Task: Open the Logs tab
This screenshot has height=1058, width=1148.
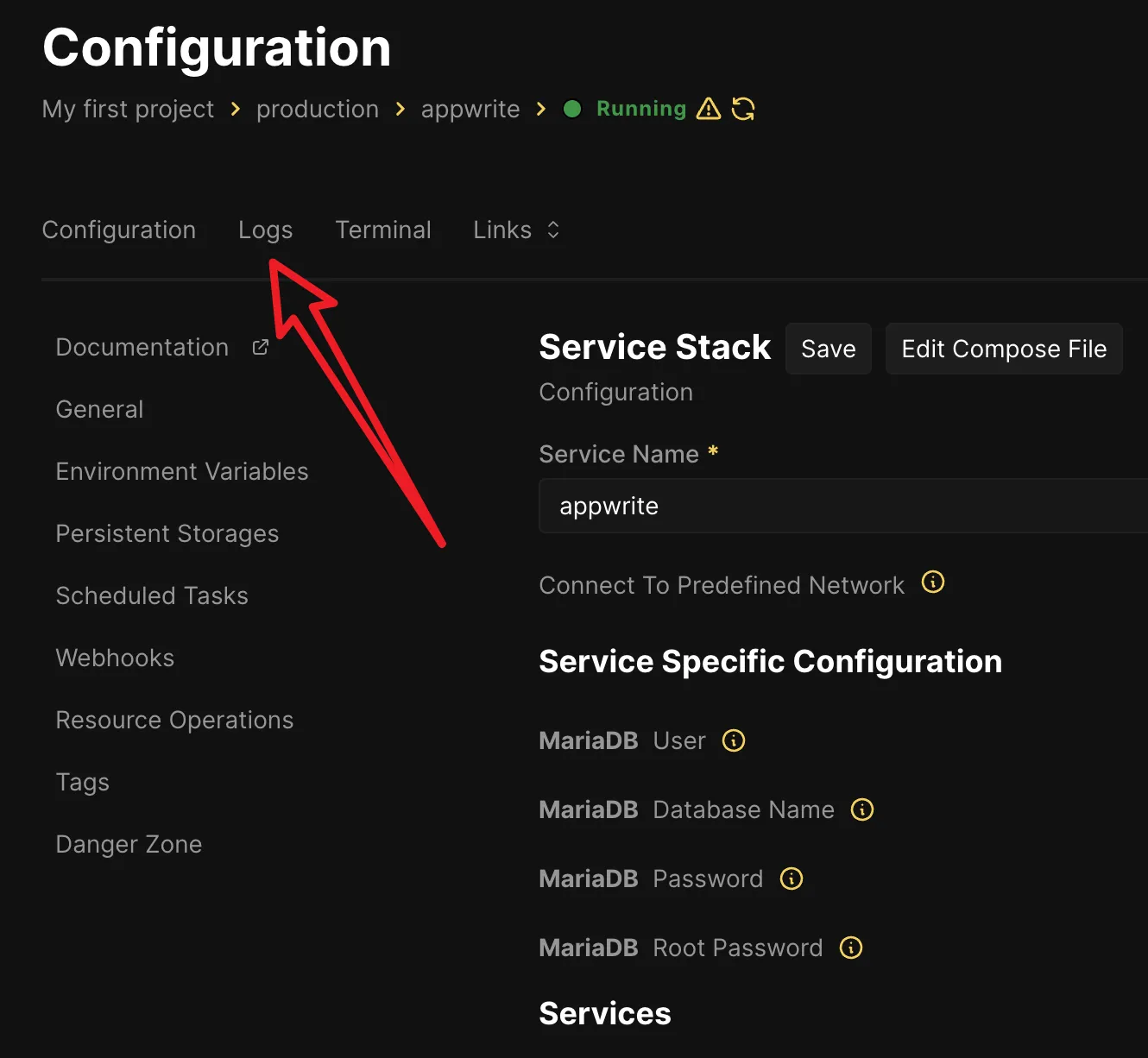Action: 265,230
